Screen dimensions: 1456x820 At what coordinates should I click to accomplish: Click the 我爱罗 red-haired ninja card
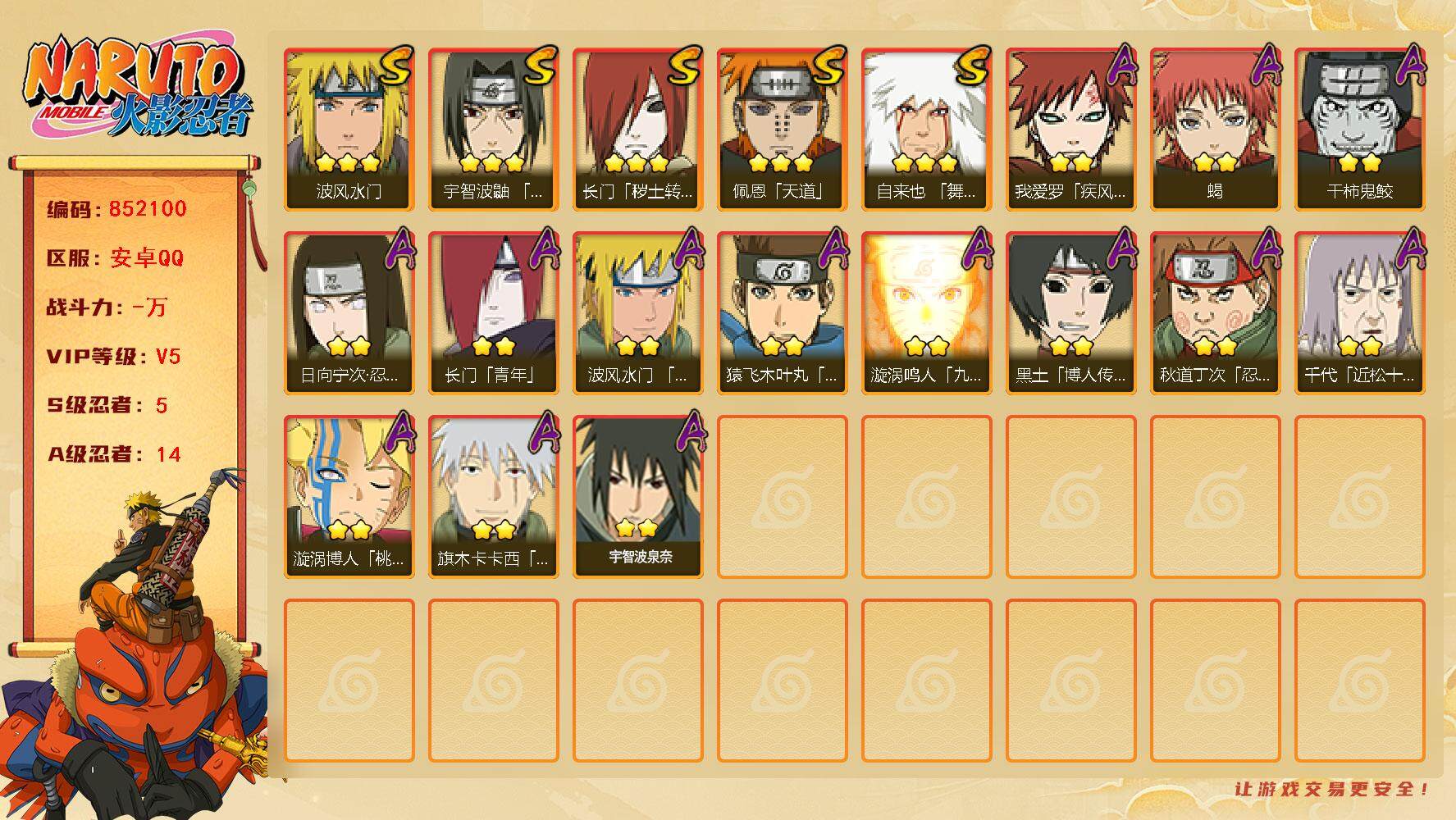(x=1070, y=129)
